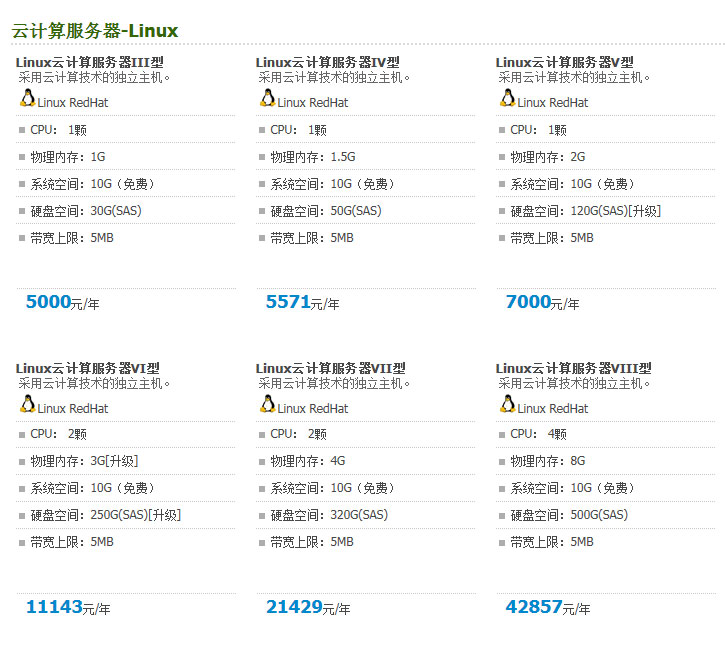
Task: Open the Linux云计算服务器VIII型 title link
Action: (573, 368)
